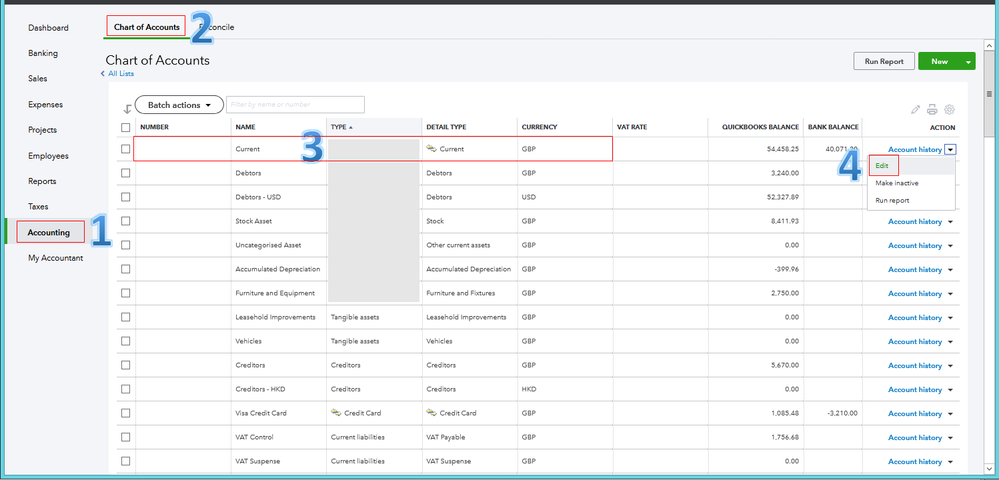
Task: Click the sort arrow in TYPE column header
Action: [x=351, y=128]
